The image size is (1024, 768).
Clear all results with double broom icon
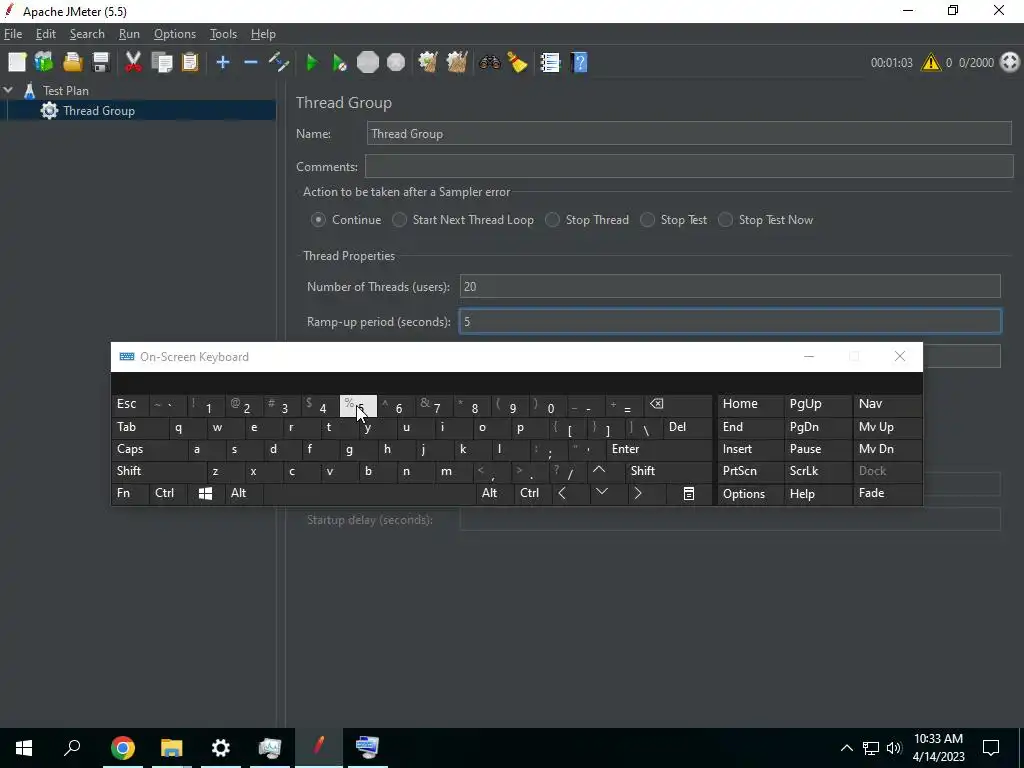click(456, 63)
